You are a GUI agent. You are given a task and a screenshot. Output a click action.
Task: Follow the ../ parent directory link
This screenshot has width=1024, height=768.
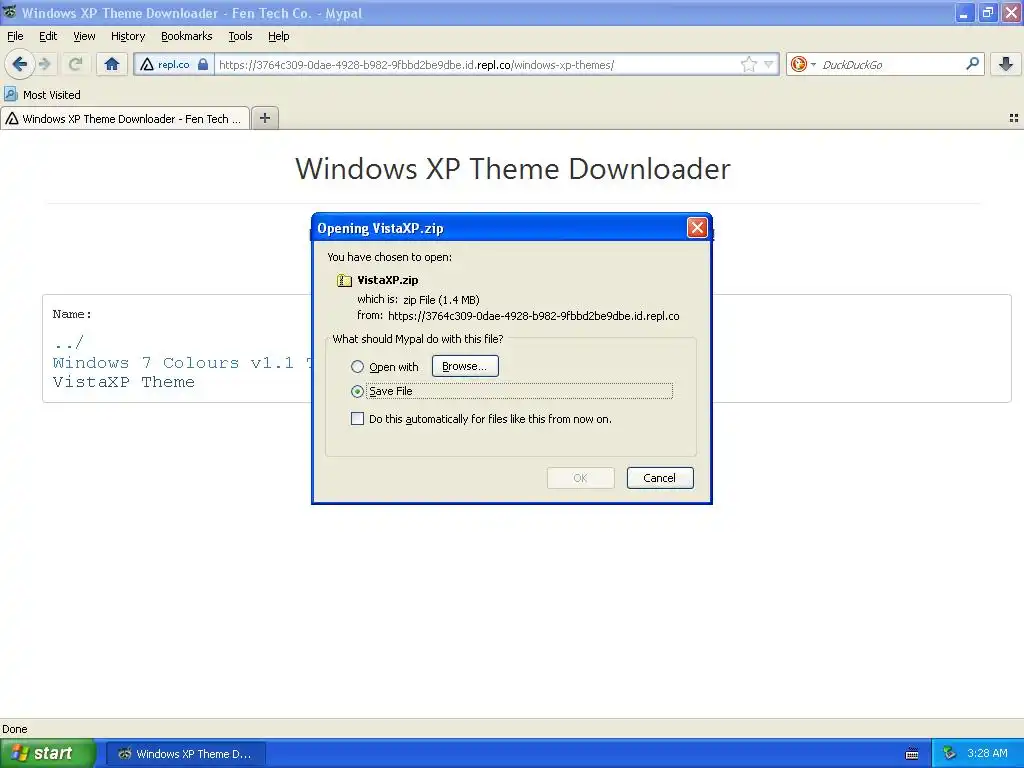pos(69,342)
